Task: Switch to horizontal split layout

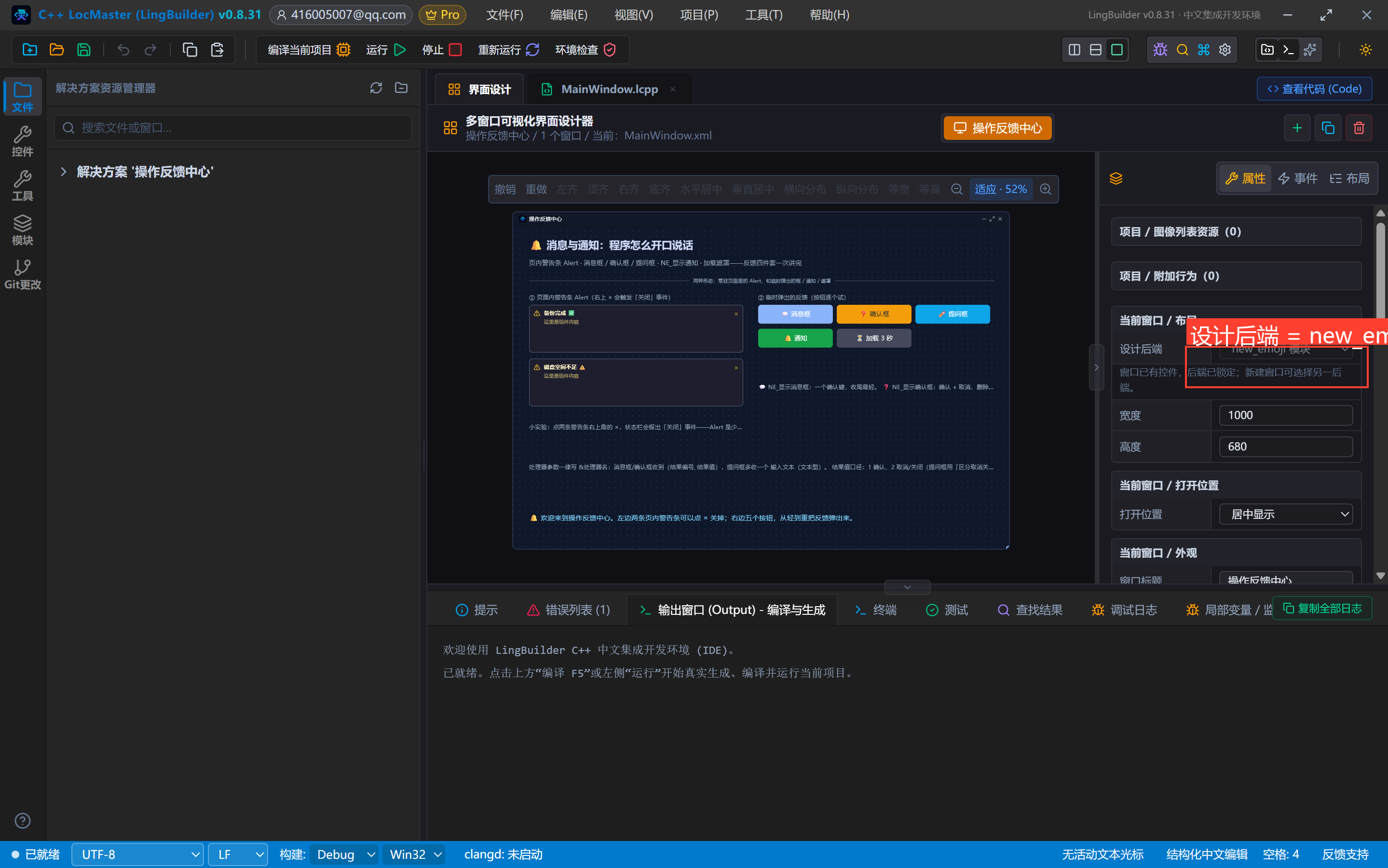Action: [x=1096, y=50]
